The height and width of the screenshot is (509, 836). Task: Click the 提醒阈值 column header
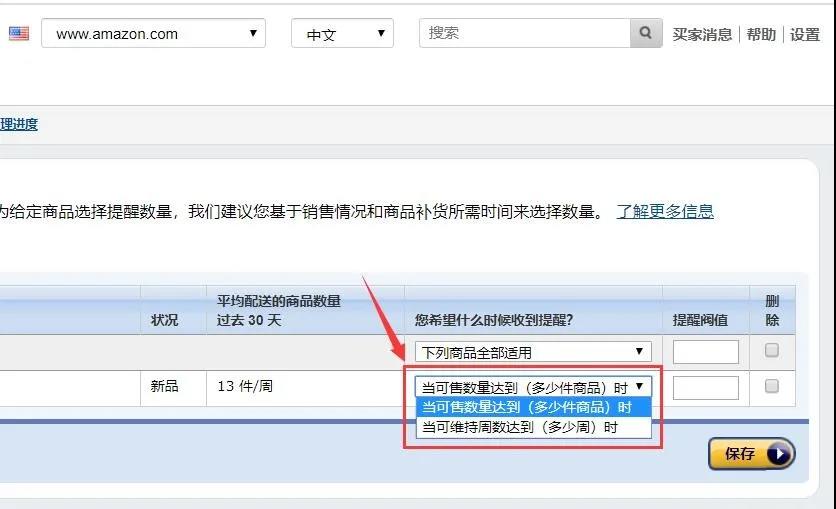tap(700, 320)
